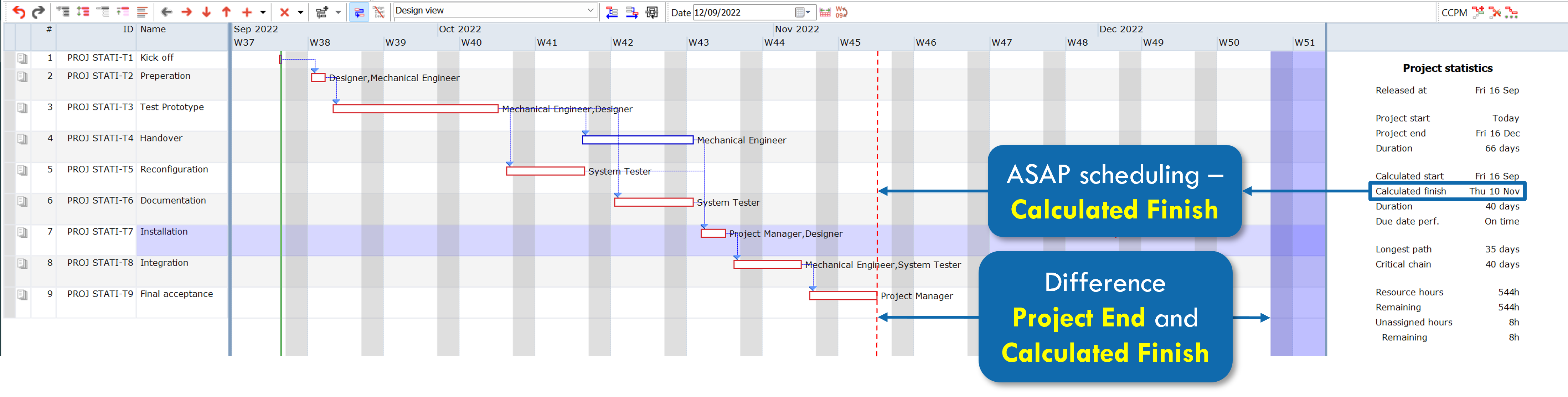
Task: Toggle the pink calendar comparison icon
Action: [825, 12]
